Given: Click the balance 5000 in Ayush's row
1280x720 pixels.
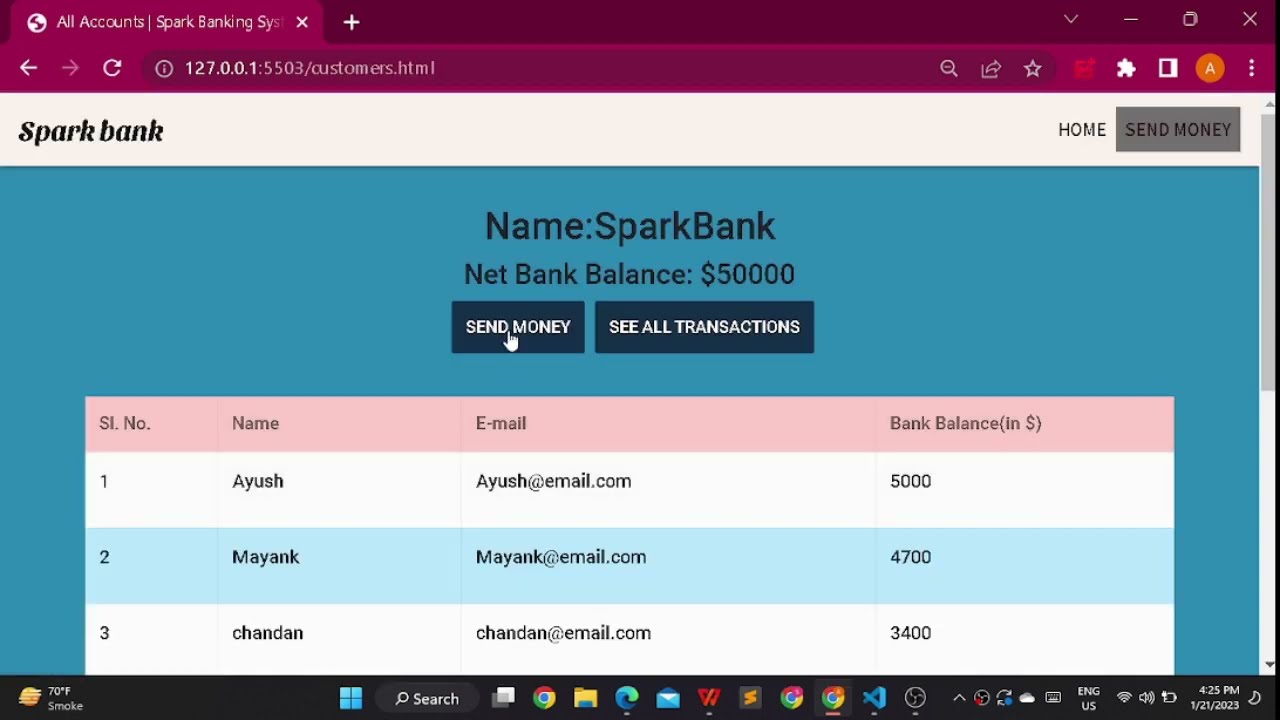Looking at the screenshot, I should [x=910, y=481].
